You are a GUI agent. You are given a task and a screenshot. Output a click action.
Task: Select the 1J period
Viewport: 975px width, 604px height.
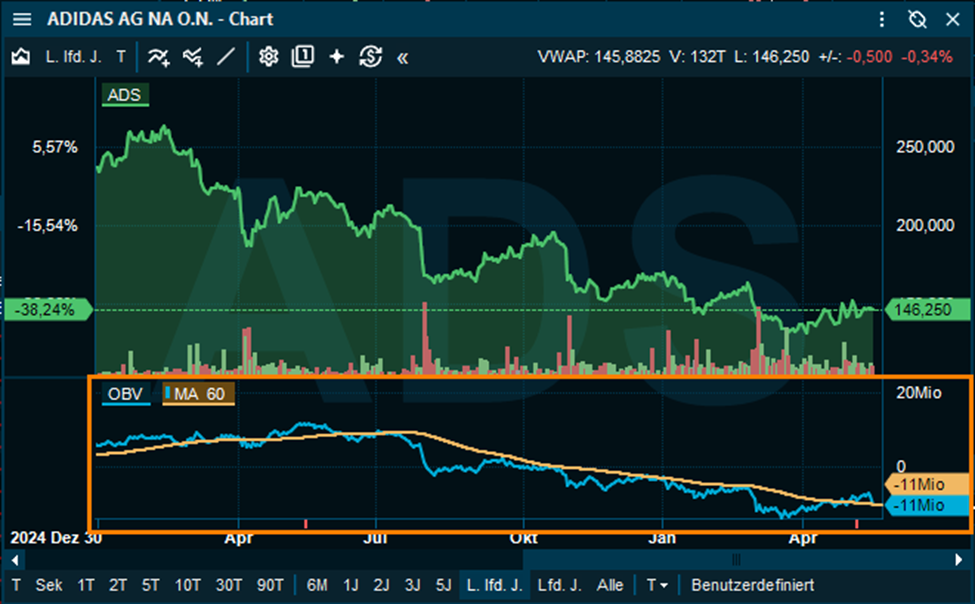351,585
